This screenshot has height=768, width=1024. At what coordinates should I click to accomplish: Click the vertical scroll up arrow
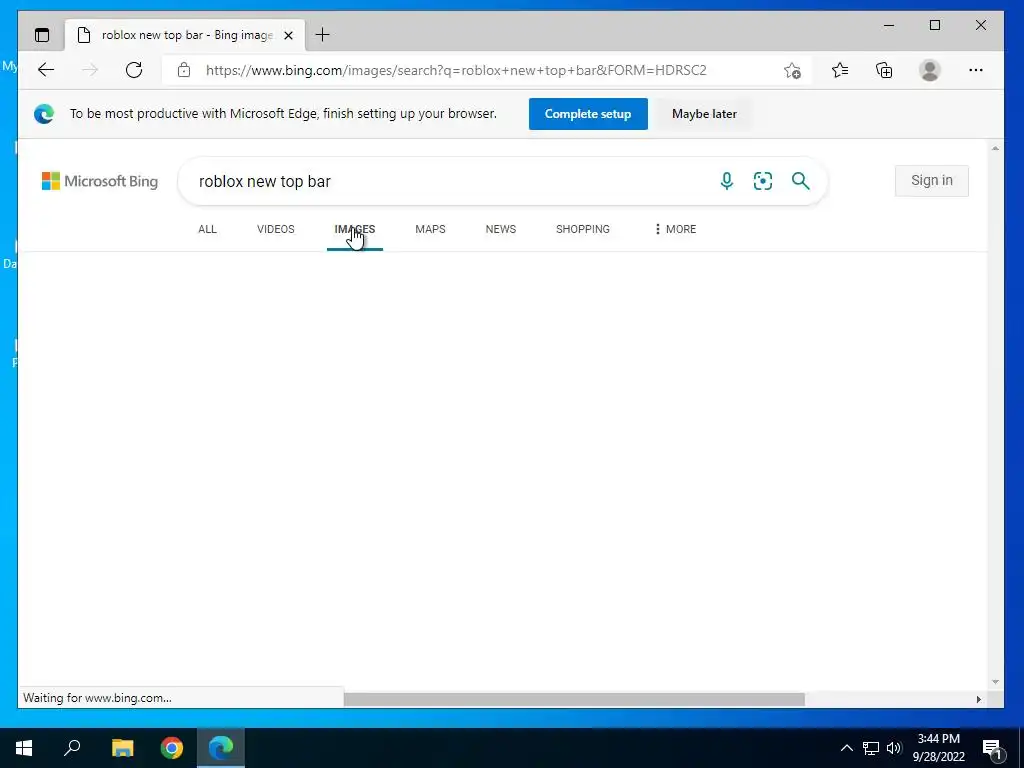[995, 149]
